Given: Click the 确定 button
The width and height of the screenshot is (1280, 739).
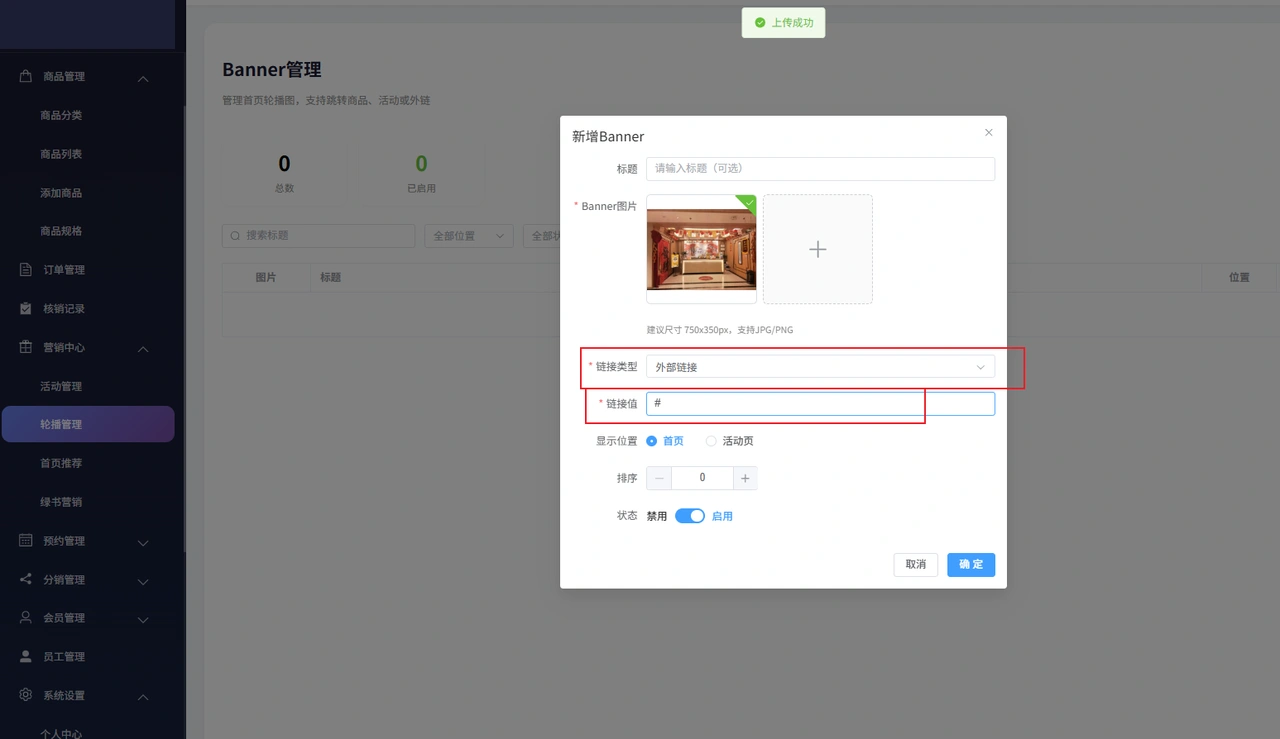Looking at the screenshot, I should point(971,565).
